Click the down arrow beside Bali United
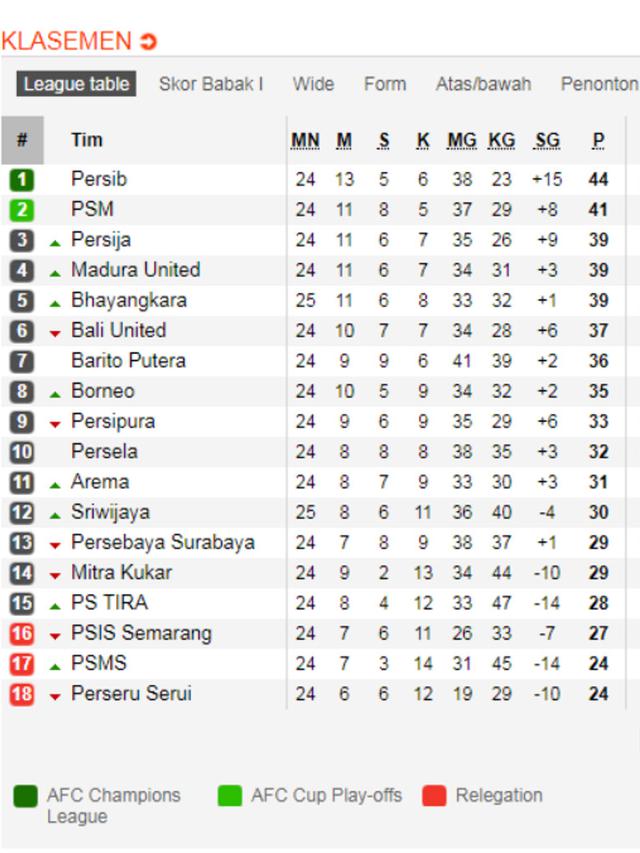 [x=56, y=330]
